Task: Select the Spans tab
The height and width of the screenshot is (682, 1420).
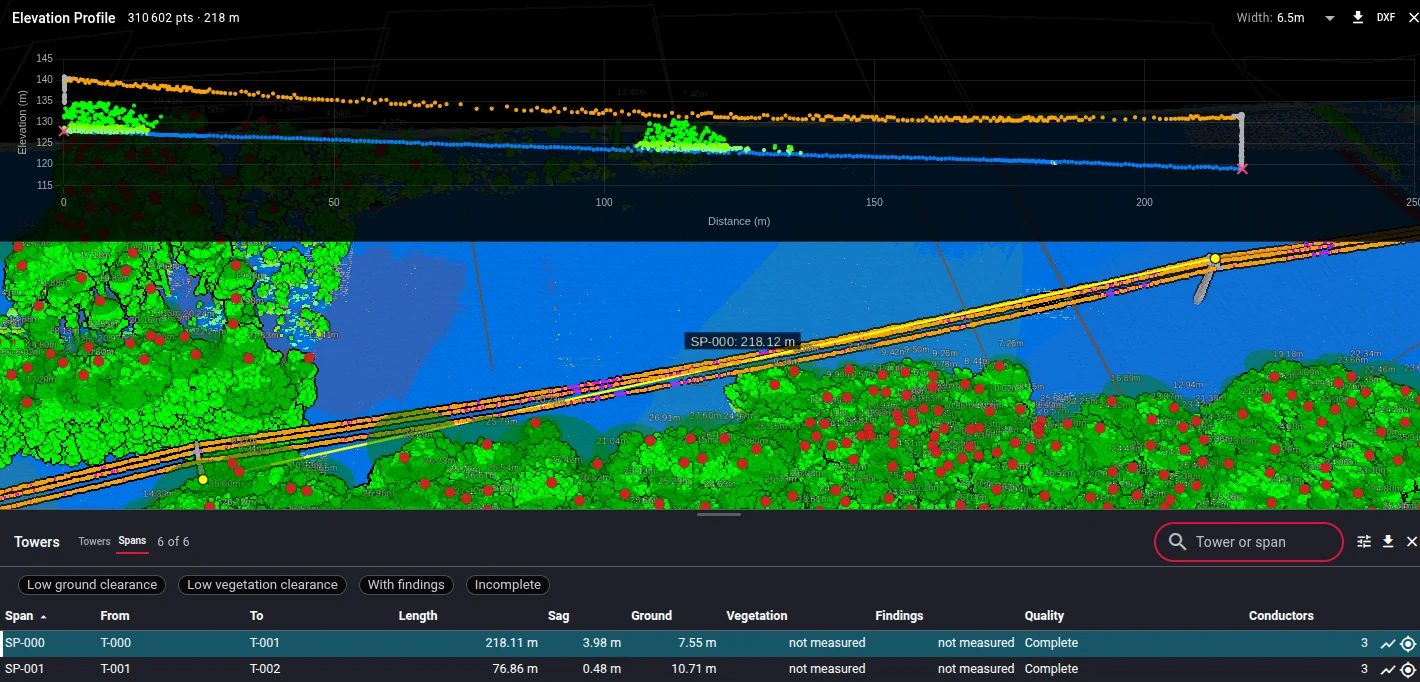Action: click(x=132, y=541)
